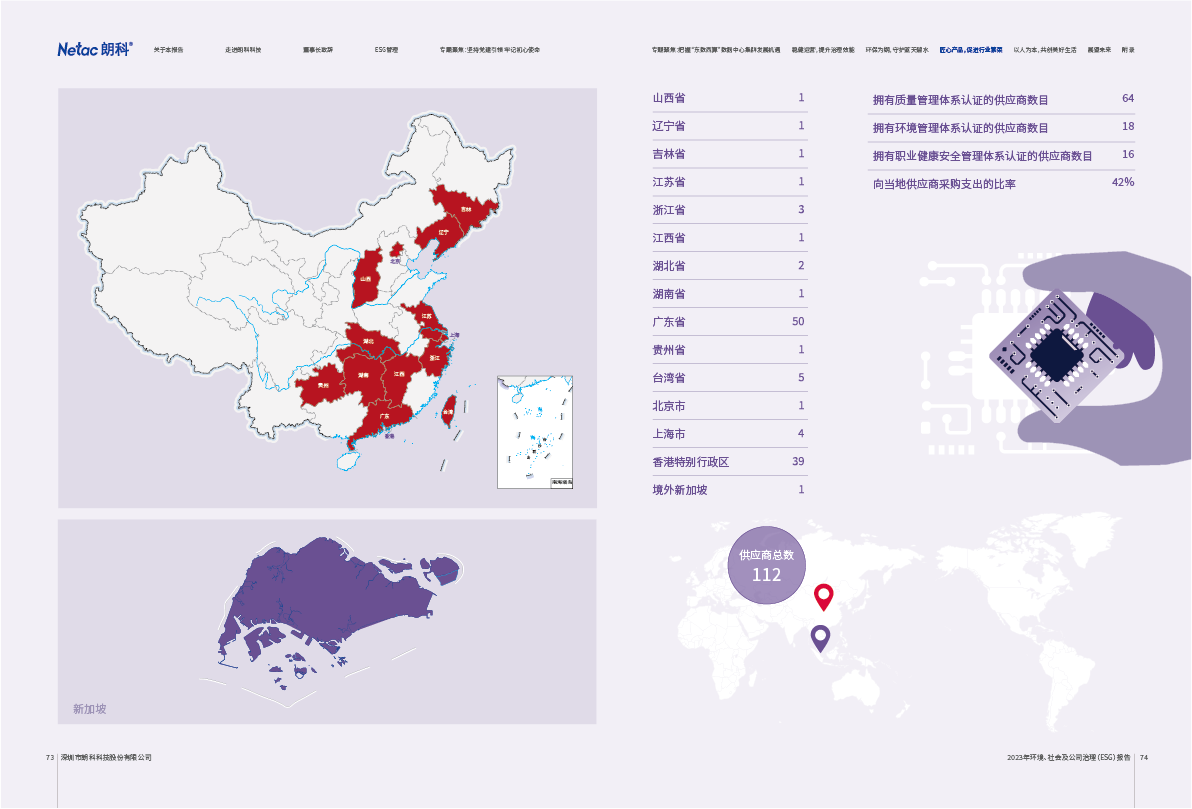This screenshot has height=809, width=1192.
Task: Click the 新加坡 caption label
Action: click(x=89, y=709)
